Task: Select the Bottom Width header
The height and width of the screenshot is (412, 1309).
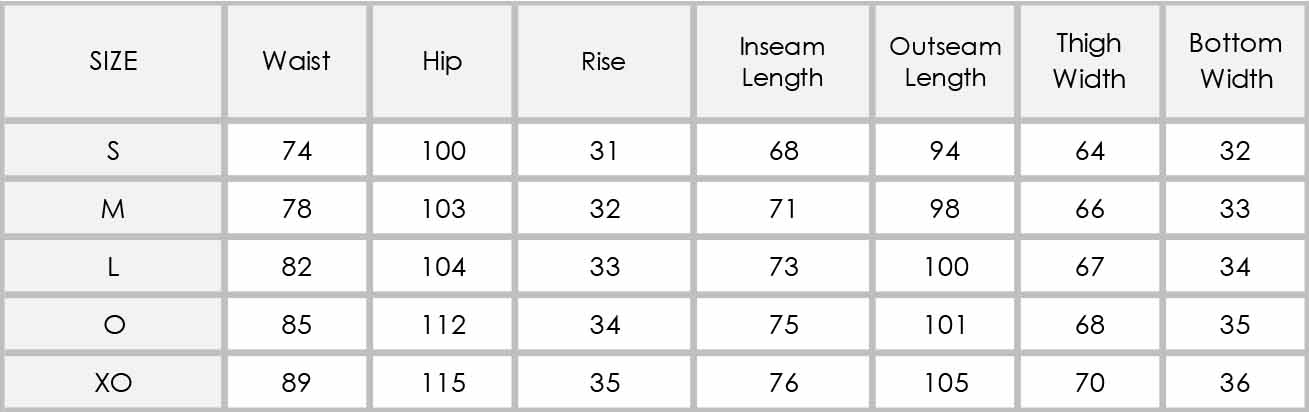Action: pyautogui.click(x=1236, y=61)
